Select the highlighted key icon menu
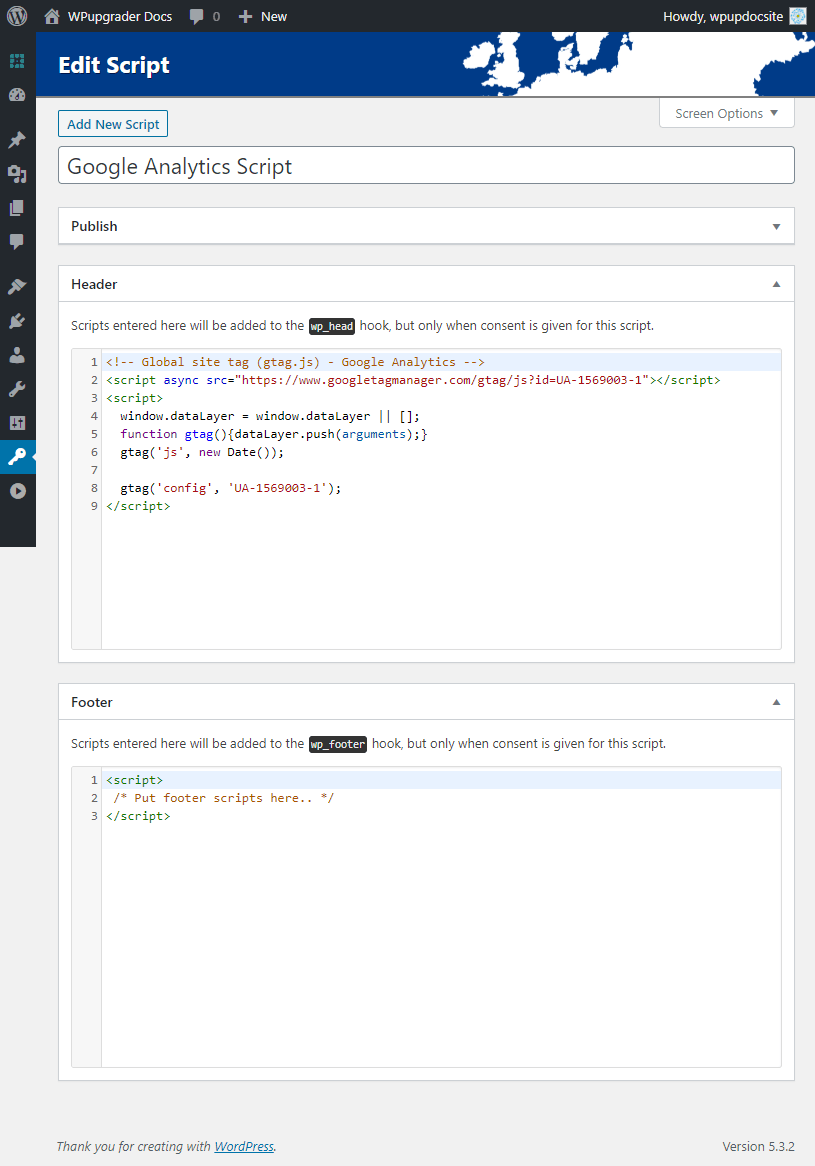 pos(17,457)
